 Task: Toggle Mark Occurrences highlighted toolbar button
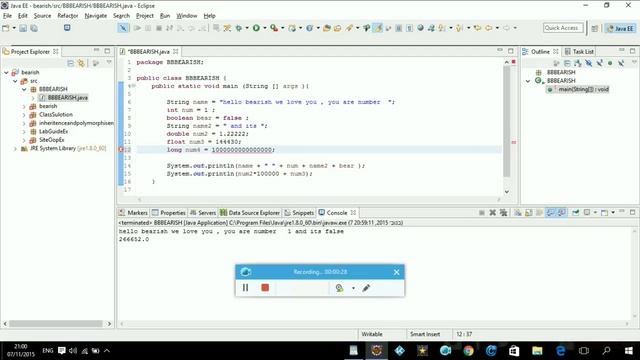pyautogui.click(x=378, y=28)
